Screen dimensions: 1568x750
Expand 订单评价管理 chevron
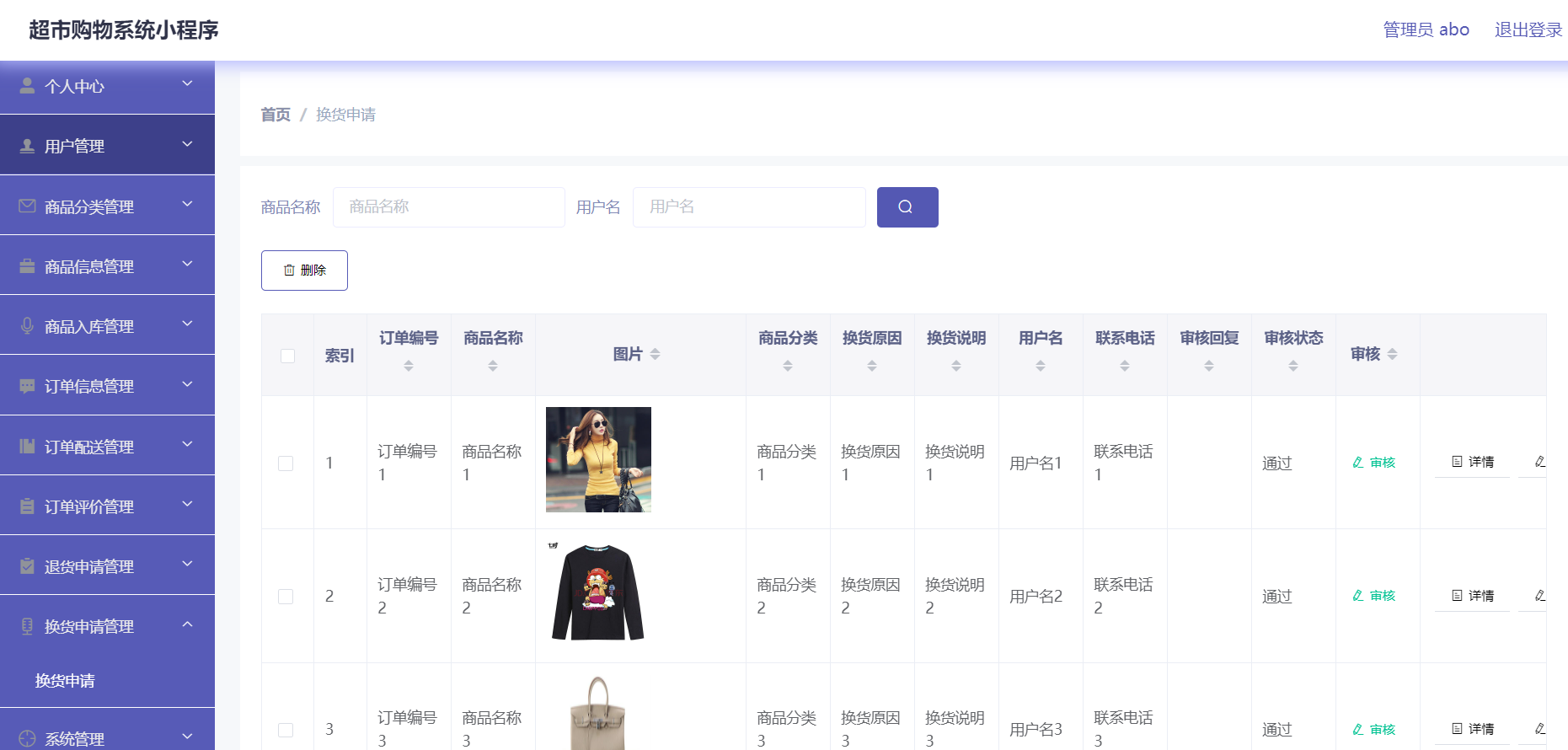tap(187, 504)
